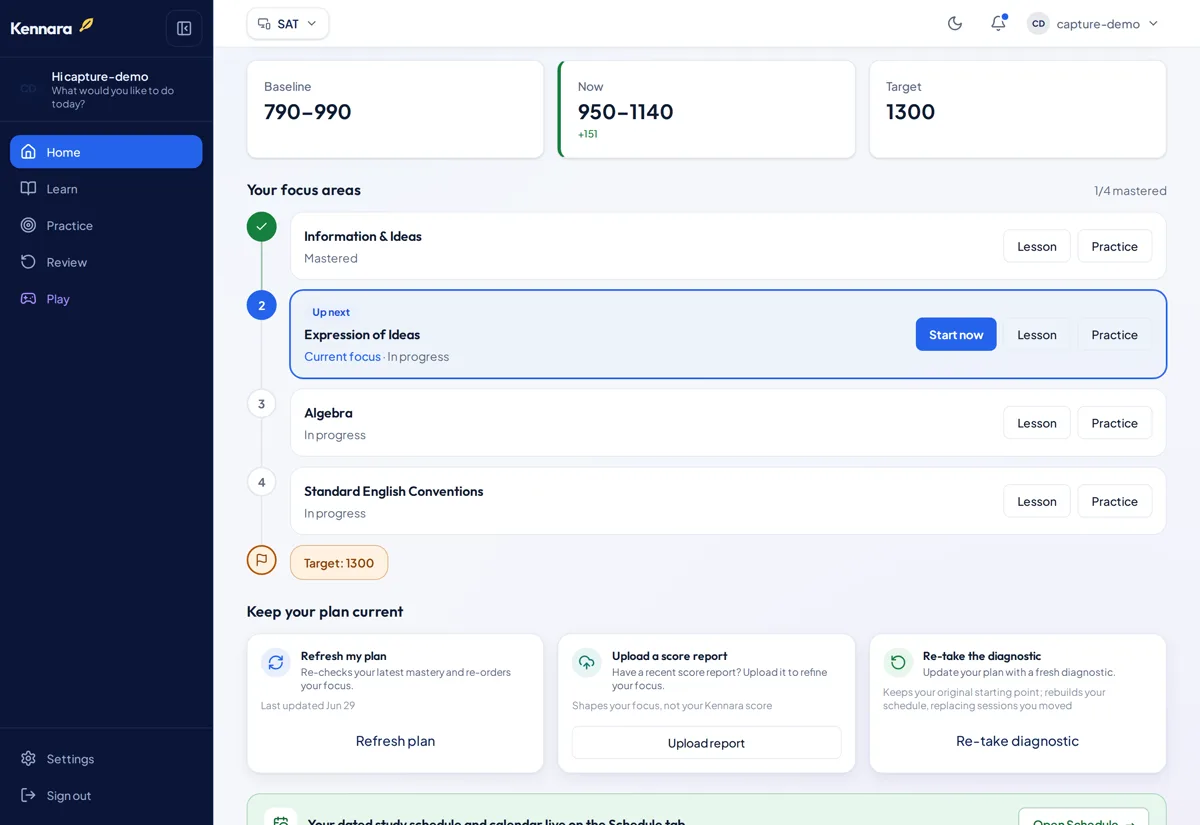Select the Baseline 790–990 score card
The height and width of the screenshot is (825, 1200).
(395, 109)
